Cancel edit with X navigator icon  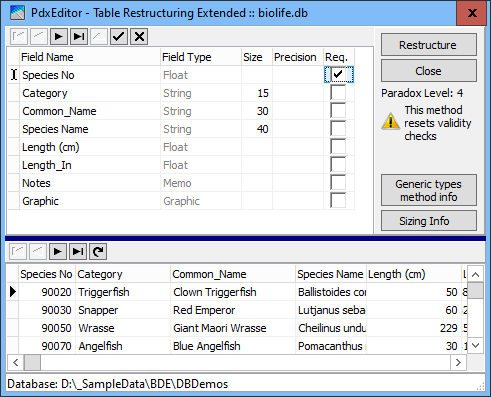click(139, 36)
